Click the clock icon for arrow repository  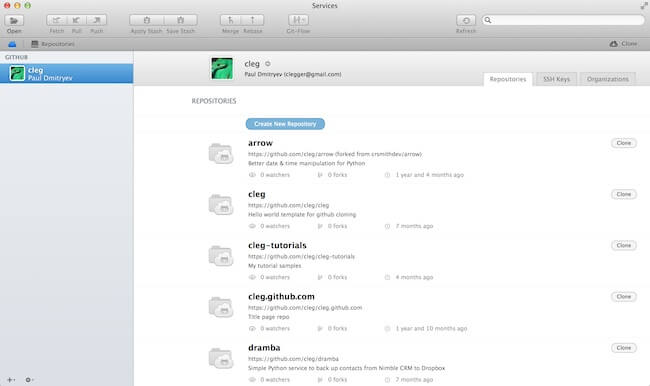point(387,175)
